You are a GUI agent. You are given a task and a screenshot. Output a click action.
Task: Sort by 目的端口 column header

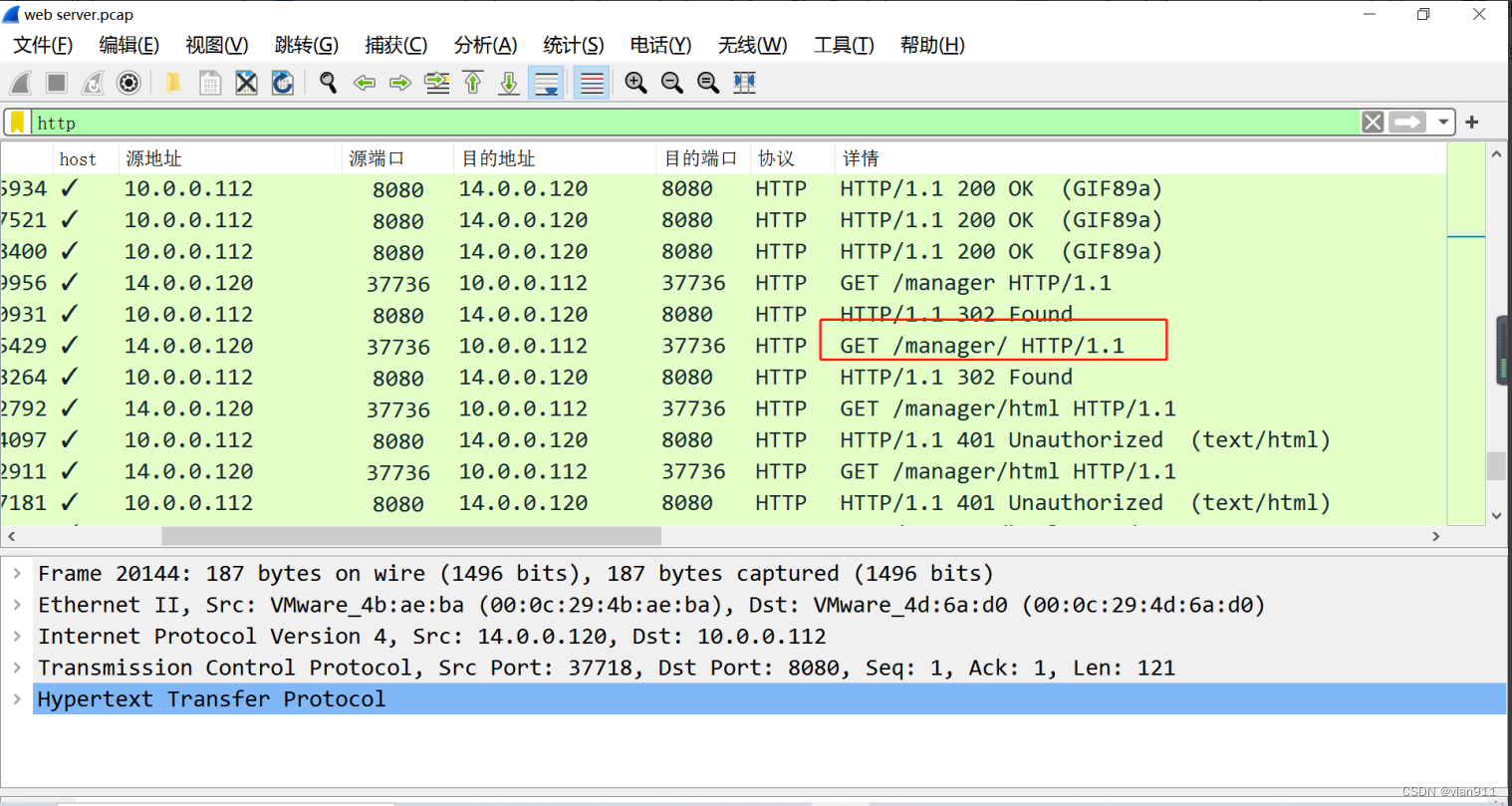tap(703, 158)
